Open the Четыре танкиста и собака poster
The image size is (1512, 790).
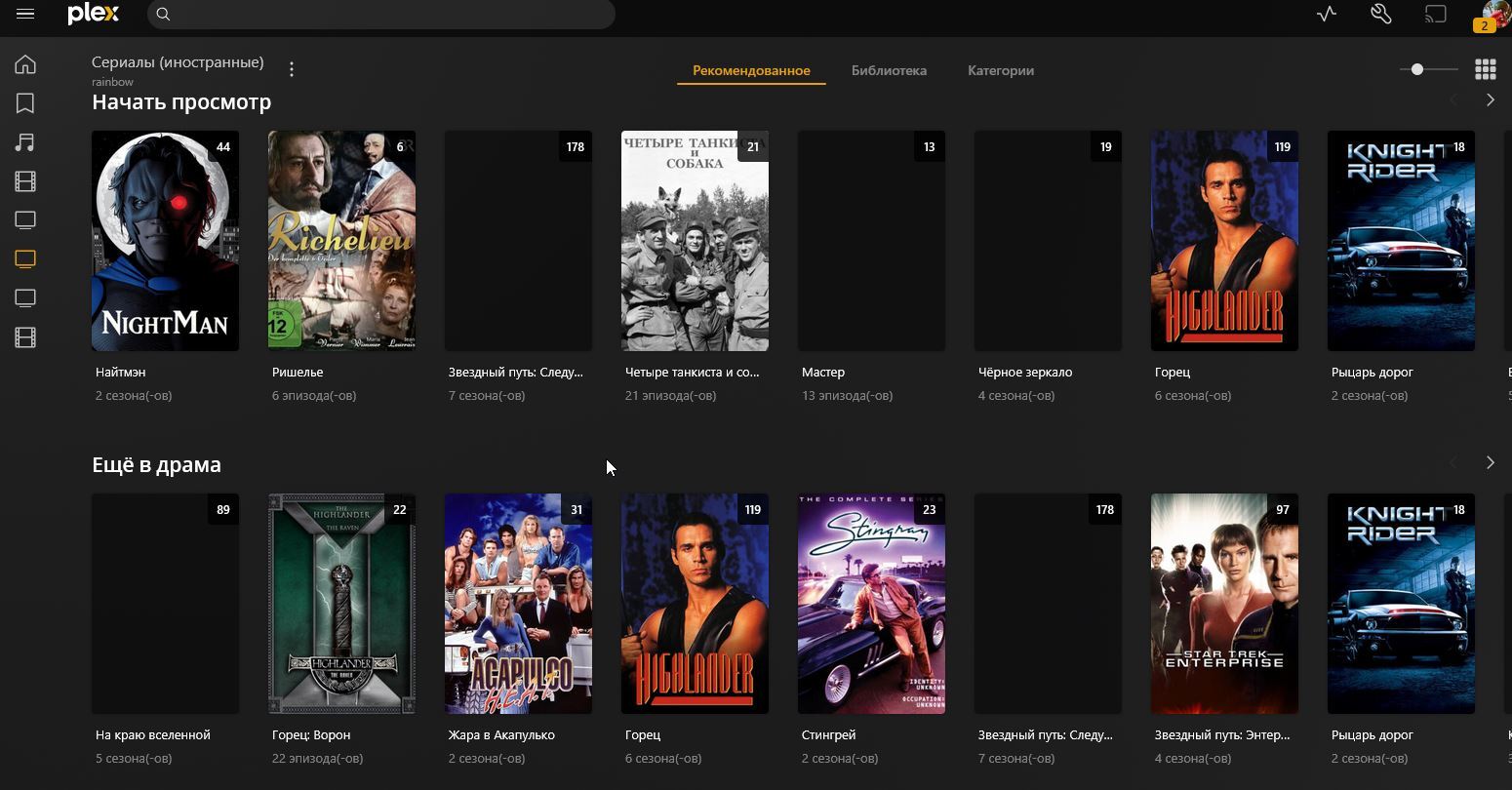[x=695, y=241]
